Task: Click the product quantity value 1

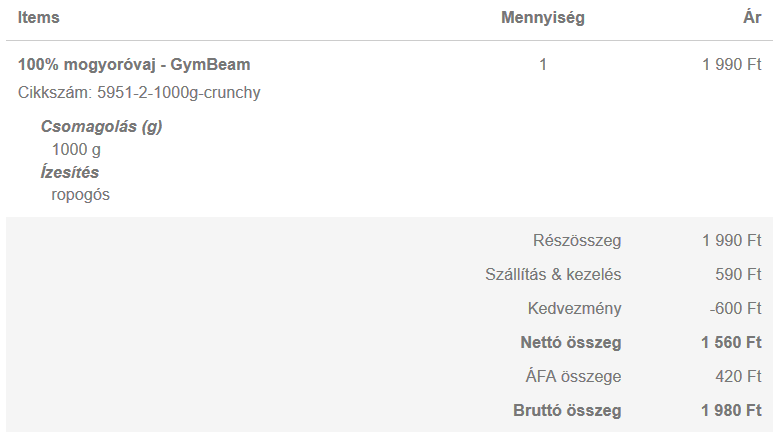Action: (x=543, y=65)
